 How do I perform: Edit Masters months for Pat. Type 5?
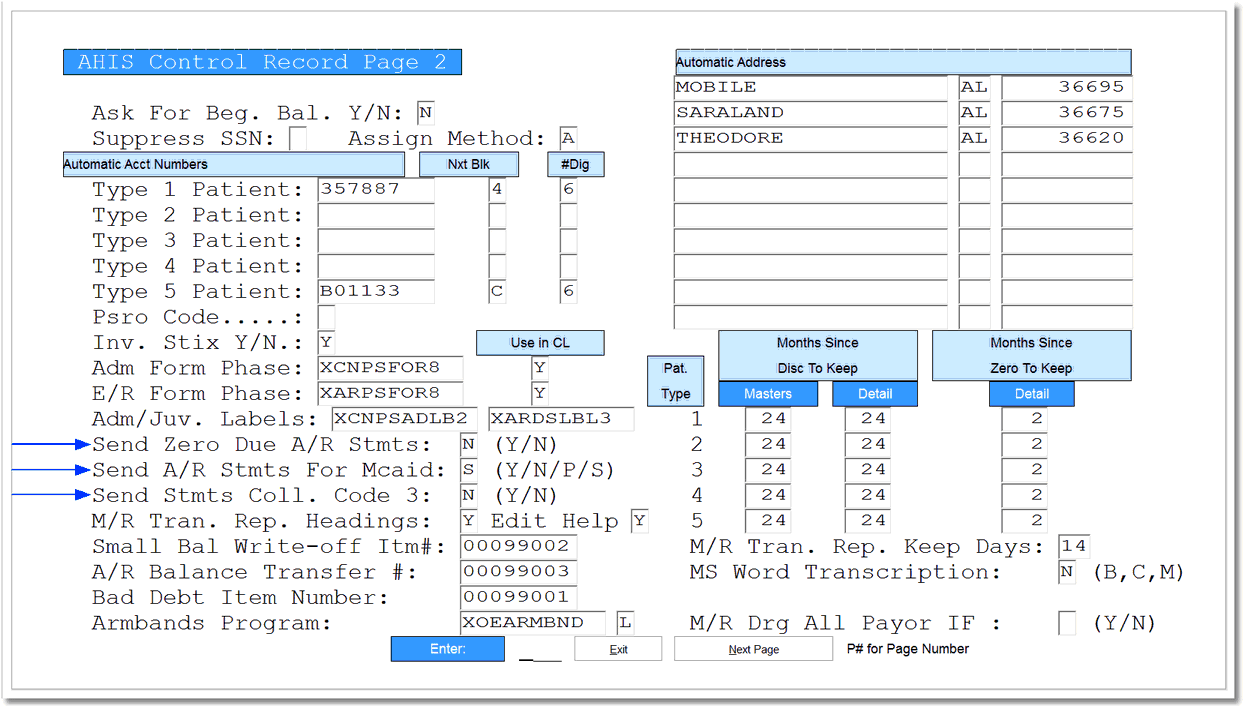[767, 521]
